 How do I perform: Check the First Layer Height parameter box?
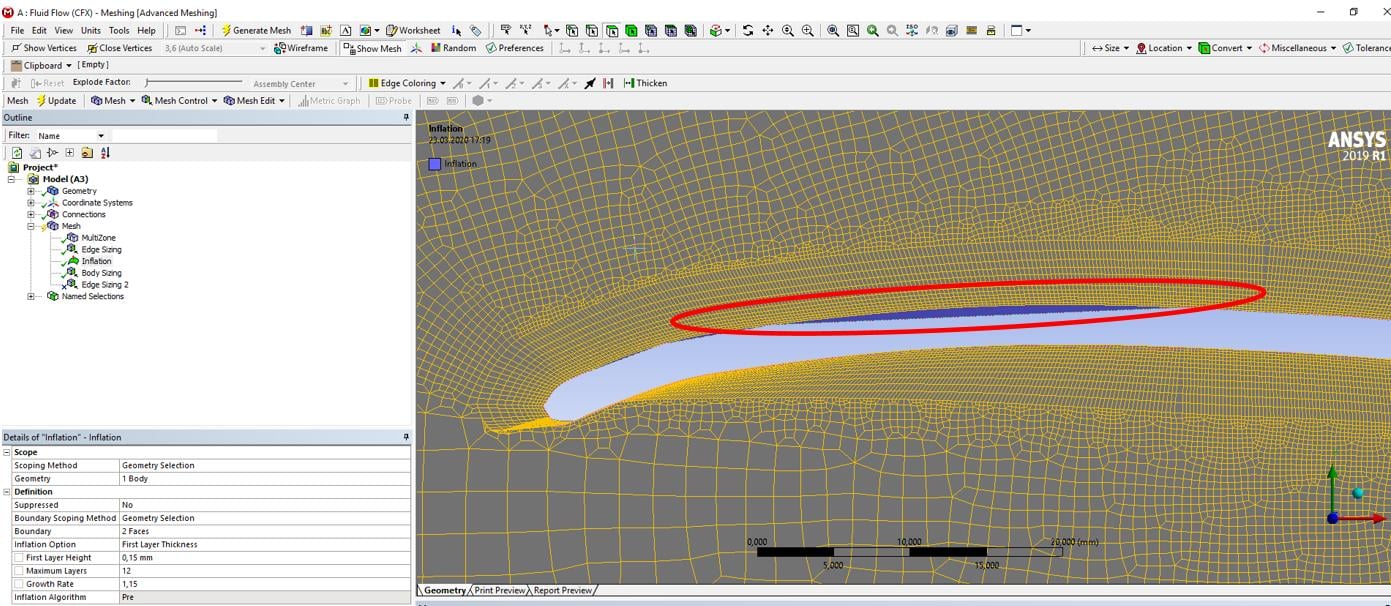[x=19, y=557]
